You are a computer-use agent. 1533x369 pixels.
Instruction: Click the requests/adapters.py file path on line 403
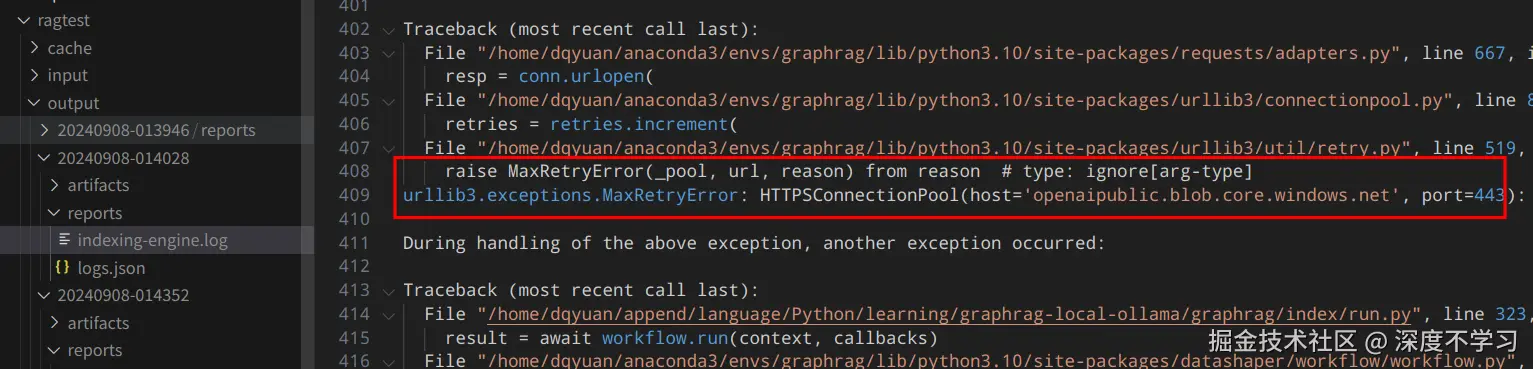click(940, 54)
